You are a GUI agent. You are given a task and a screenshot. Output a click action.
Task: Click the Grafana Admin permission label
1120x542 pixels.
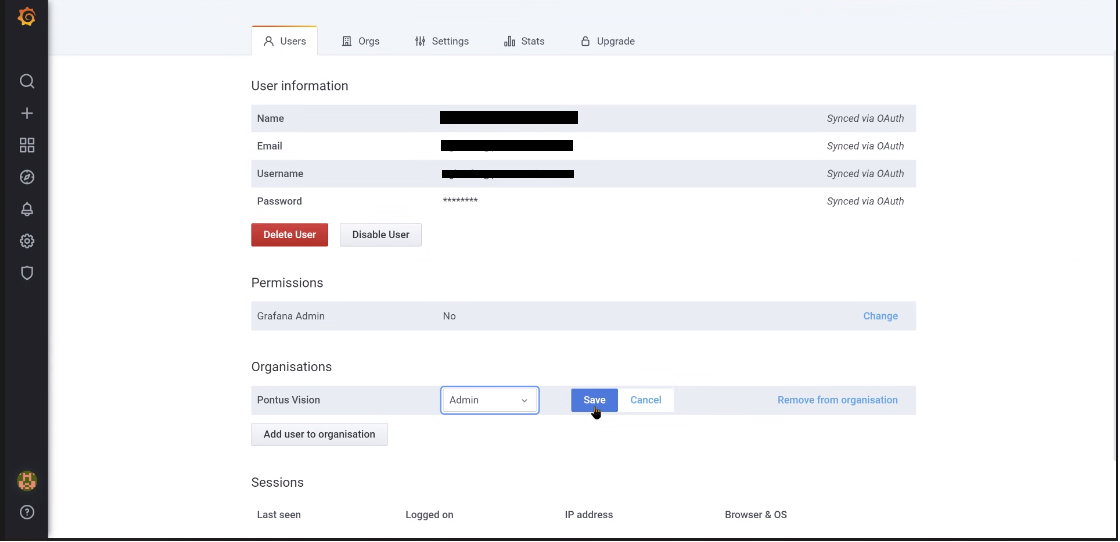(291, 316)
